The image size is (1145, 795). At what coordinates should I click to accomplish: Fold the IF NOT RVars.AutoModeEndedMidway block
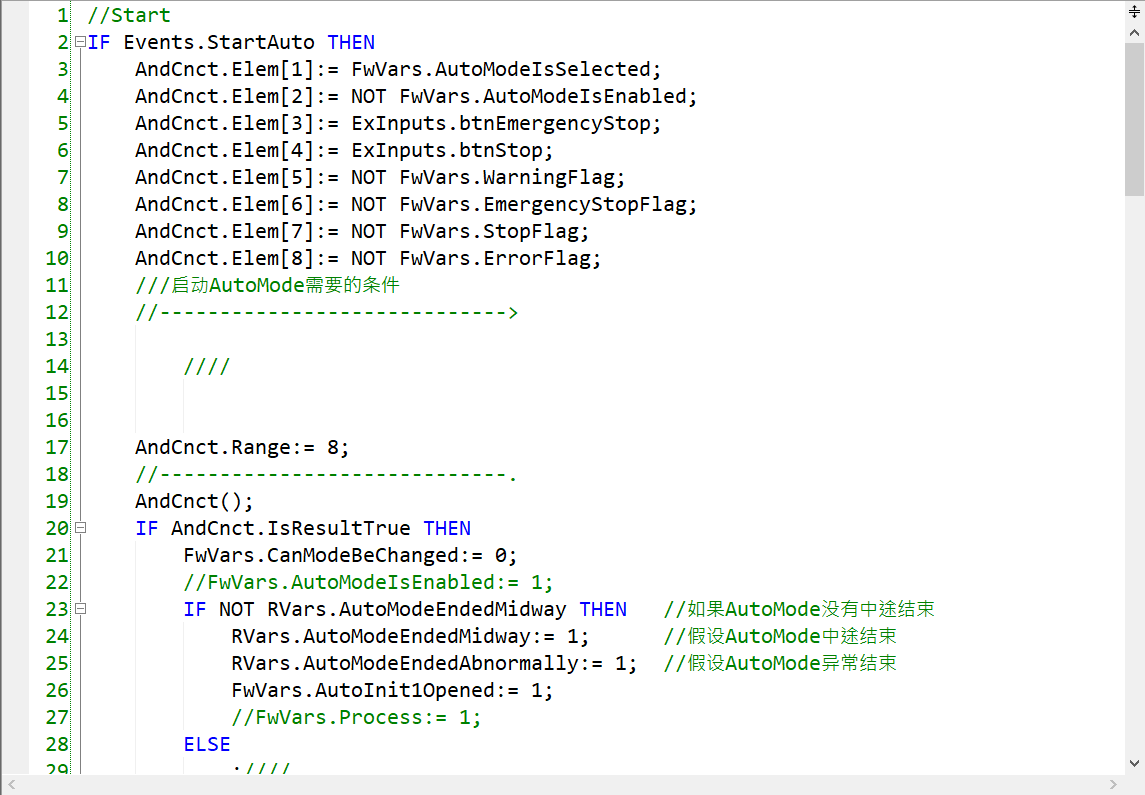tap(80, 609)
